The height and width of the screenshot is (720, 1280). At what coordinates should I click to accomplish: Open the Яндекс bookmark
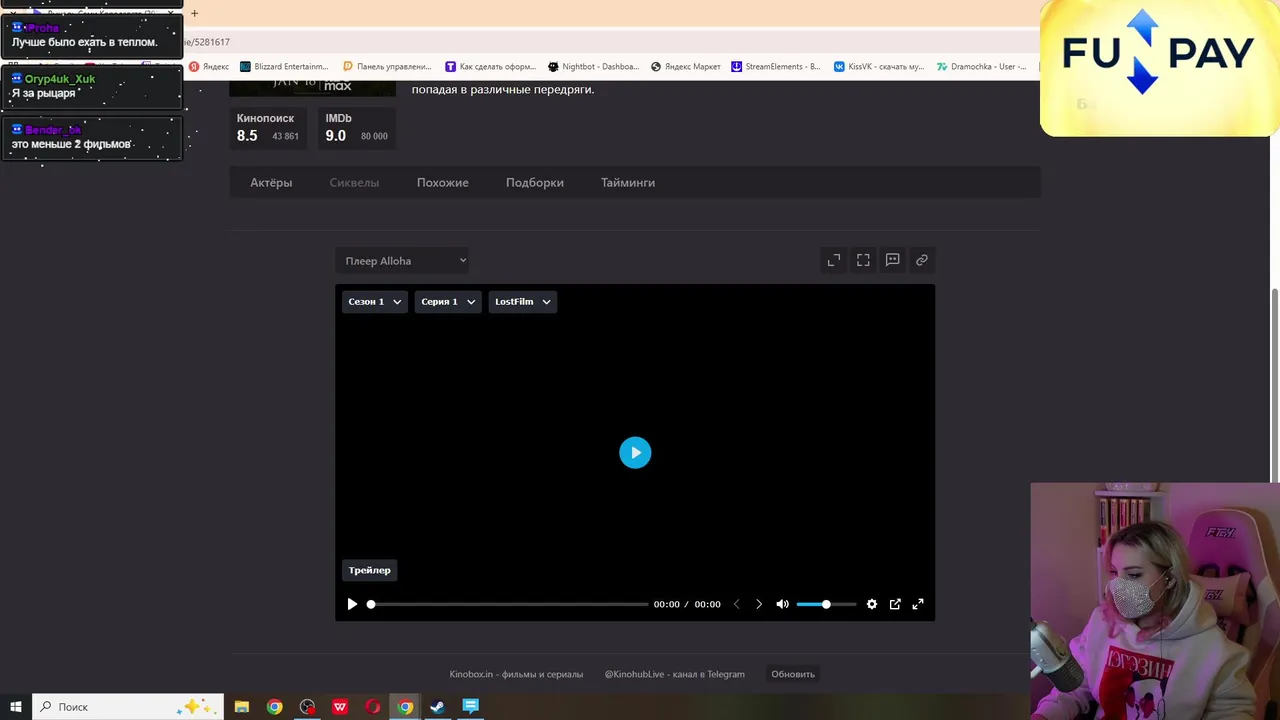click(x=209, y=67)
